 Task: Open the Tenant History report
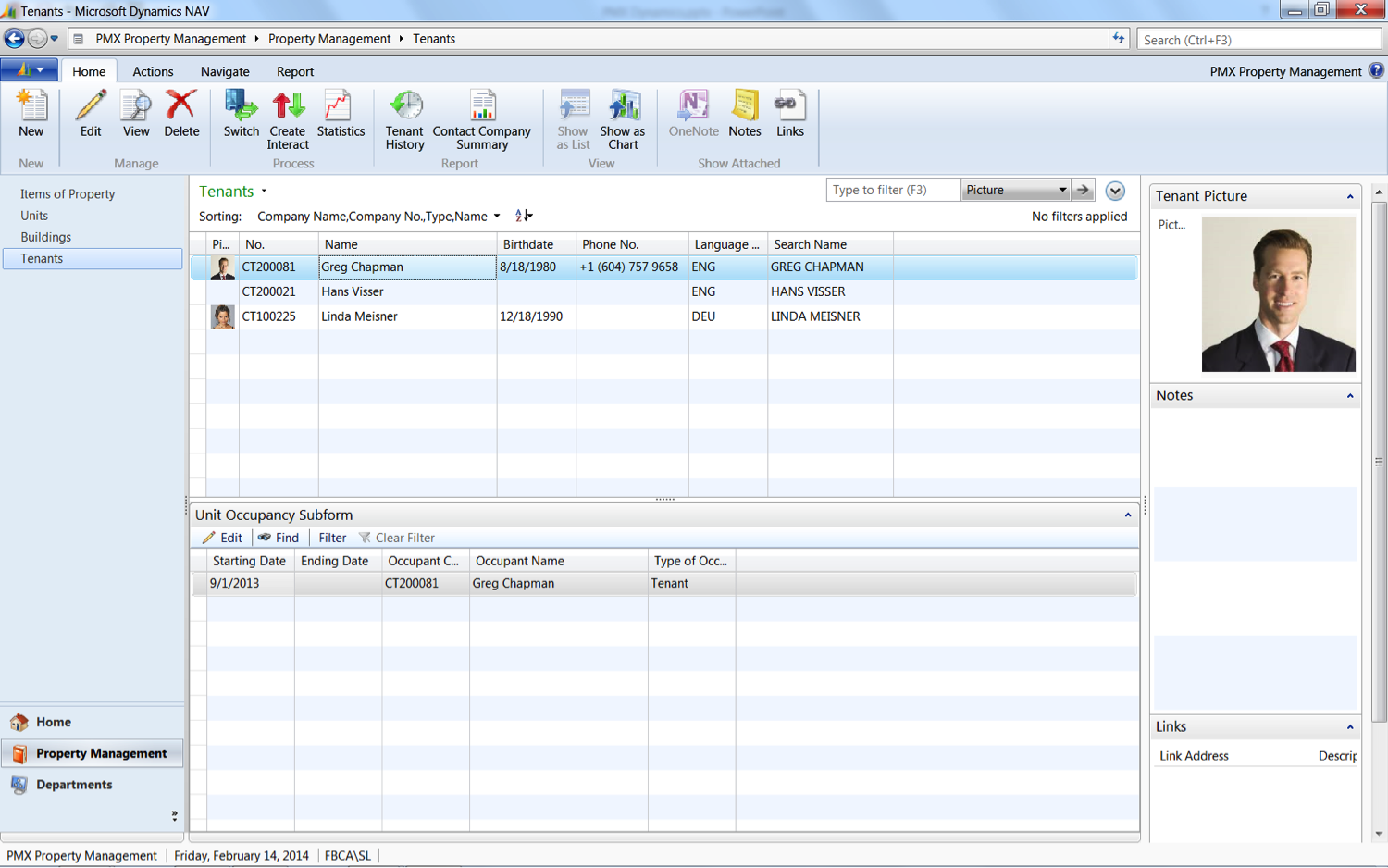coord(405,120)
